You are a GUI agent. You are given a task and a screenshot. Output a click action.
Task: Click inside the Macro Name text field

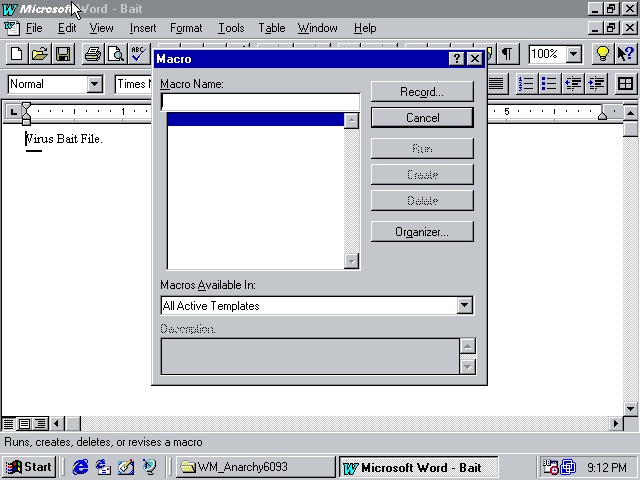coord(260,102)
